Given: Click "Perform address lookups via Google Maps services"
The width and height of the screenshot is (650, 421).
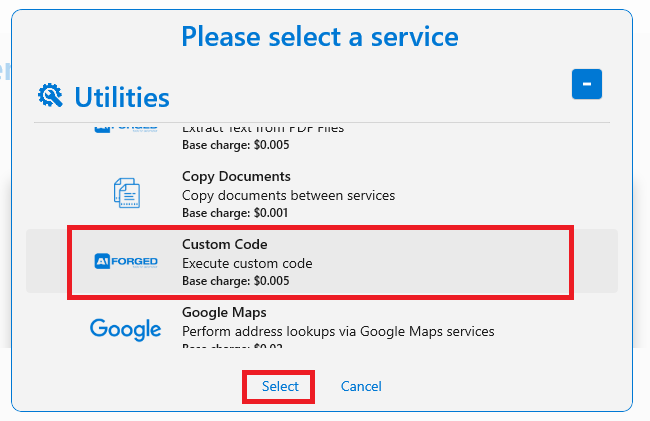Looking at the screenshot, I should pyautogui.click(x=338, y=331).
